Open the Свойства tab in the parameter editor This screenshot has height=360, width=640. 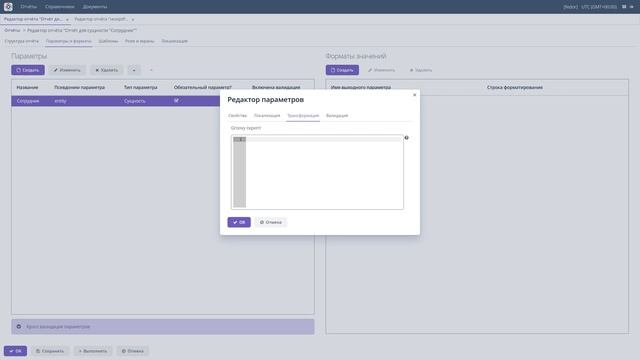(238, 116)
